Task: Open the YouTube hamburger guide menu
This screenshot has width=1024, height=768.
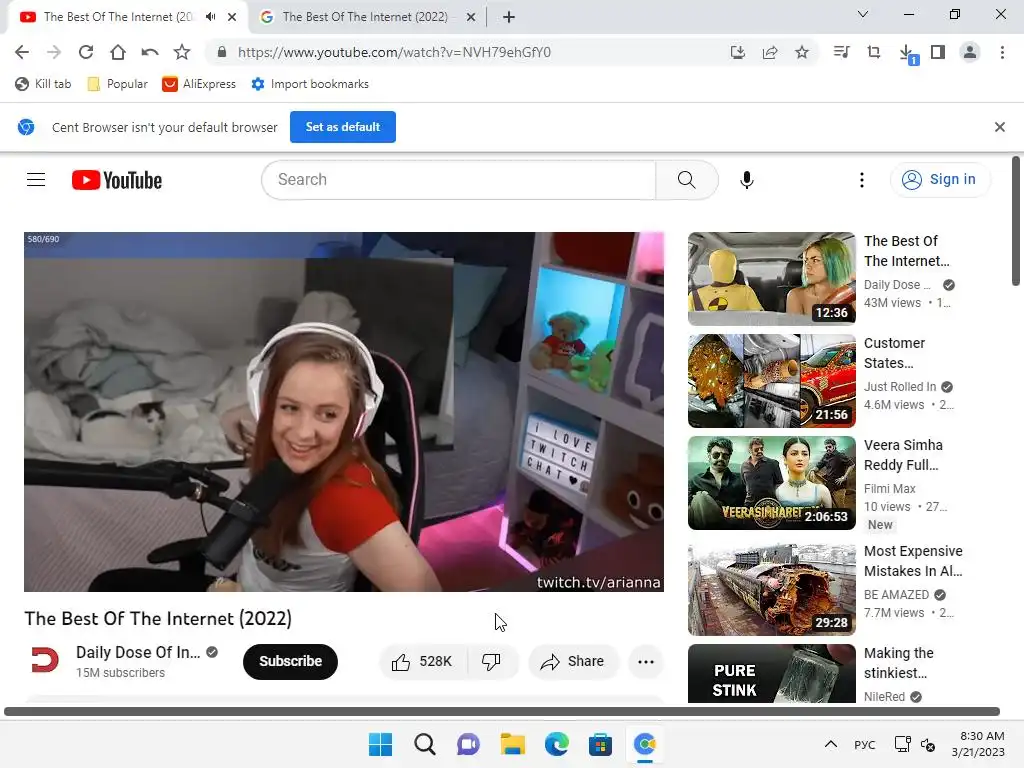Action: point(36,180)
